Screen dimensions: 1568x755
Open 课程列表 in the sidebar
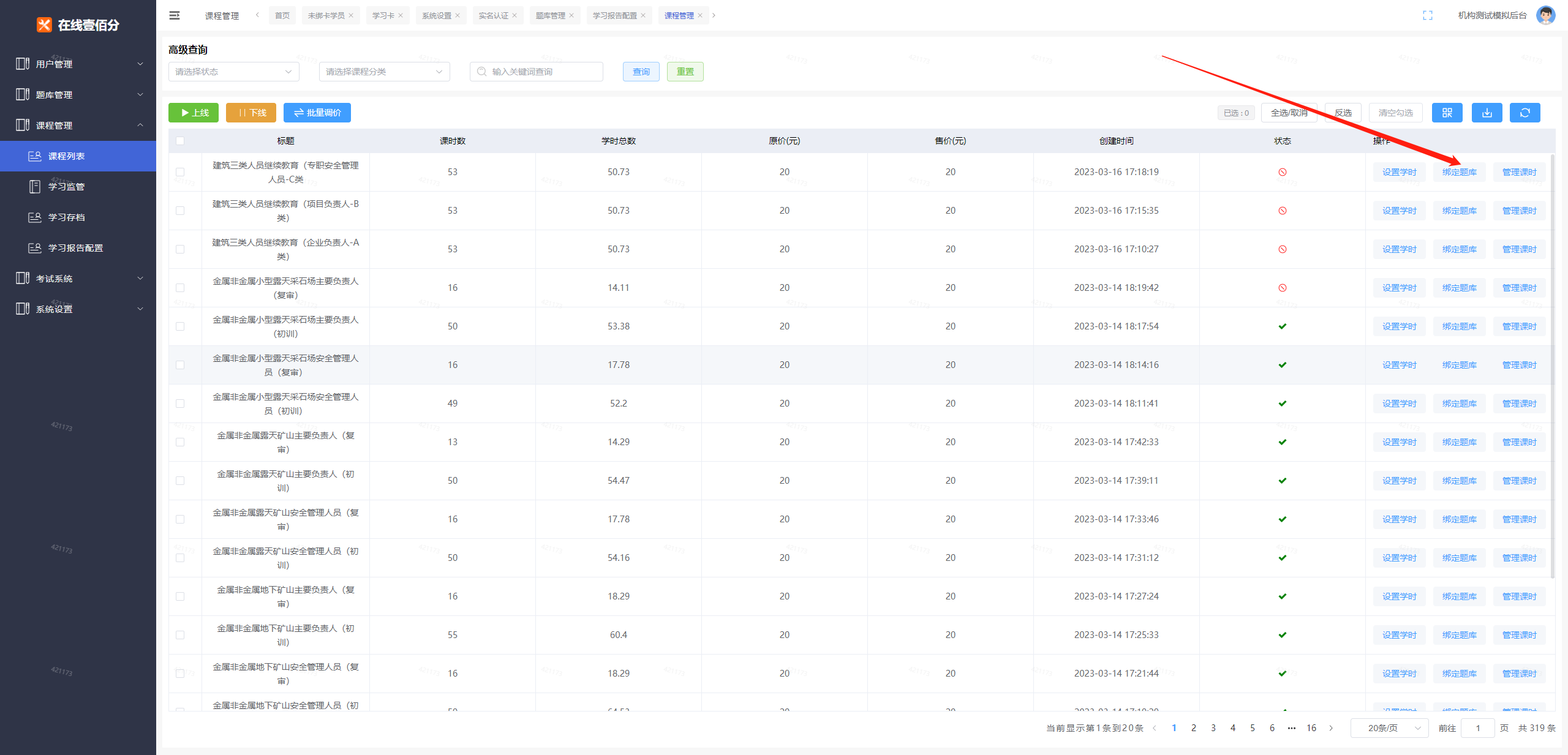coord(78,156)
